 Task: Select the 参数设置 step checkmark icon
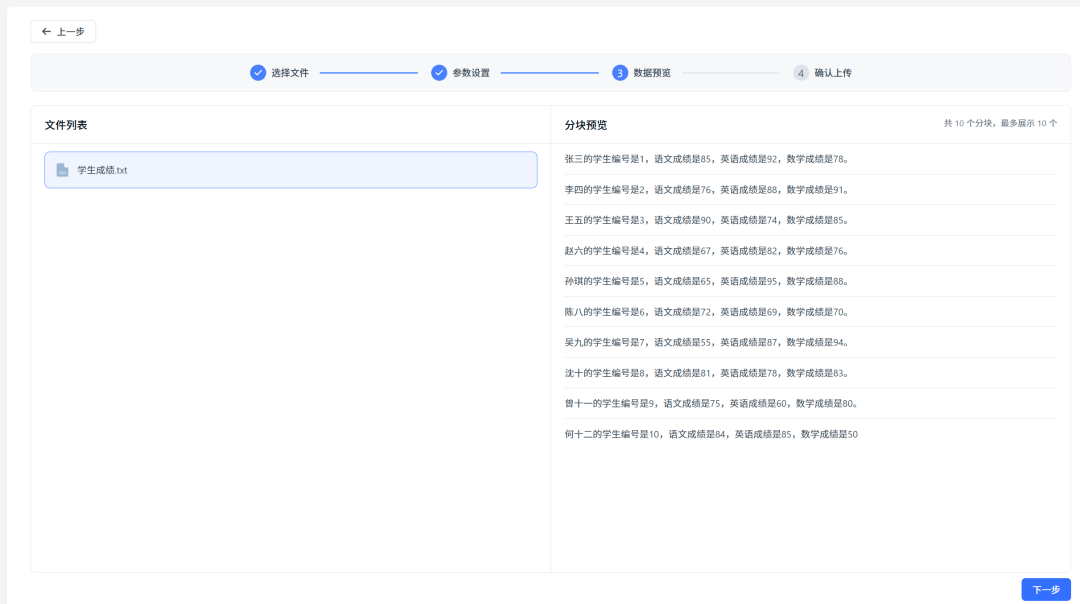point(439,73)
